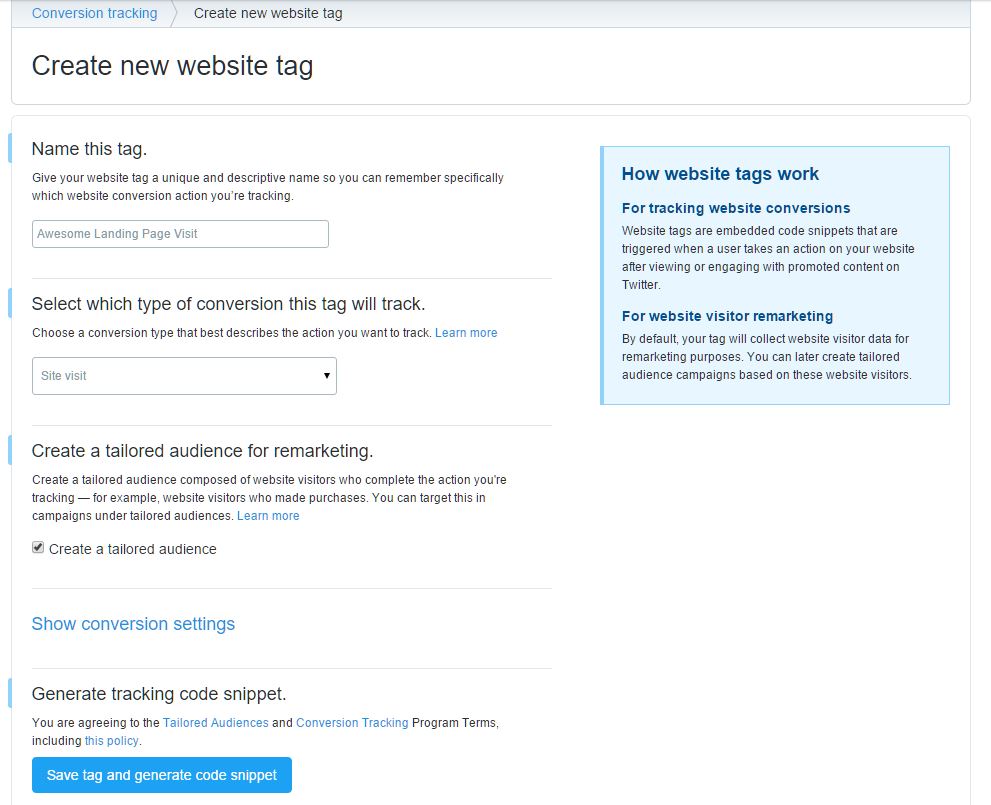Click the Conversion tracking breadcrumb link
This screenshot has width=991, height=805.
[94, 13]
